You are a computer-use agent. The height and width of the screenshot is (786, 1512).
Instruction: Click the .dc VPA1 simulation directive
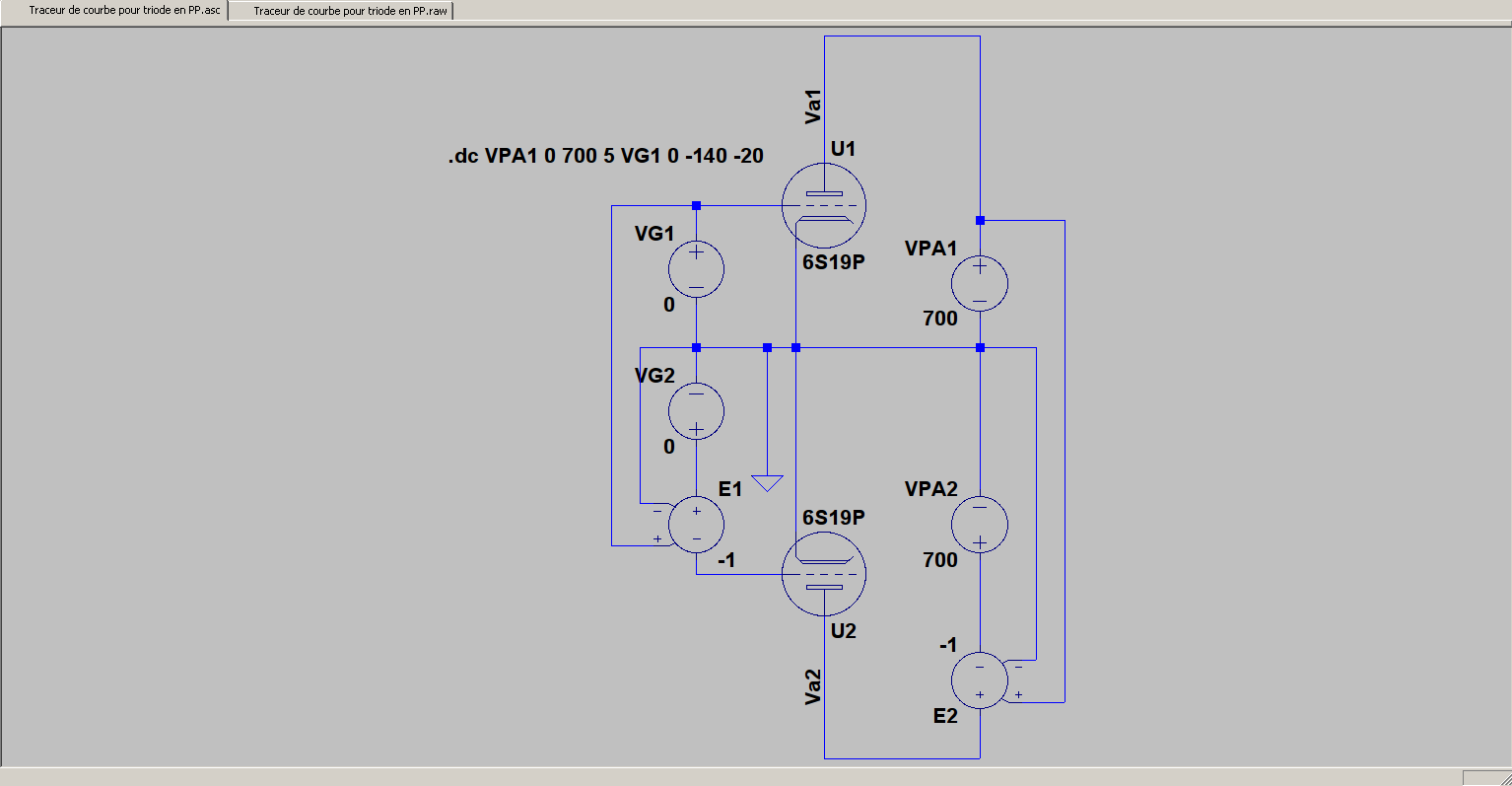click(x=606, y=156)
